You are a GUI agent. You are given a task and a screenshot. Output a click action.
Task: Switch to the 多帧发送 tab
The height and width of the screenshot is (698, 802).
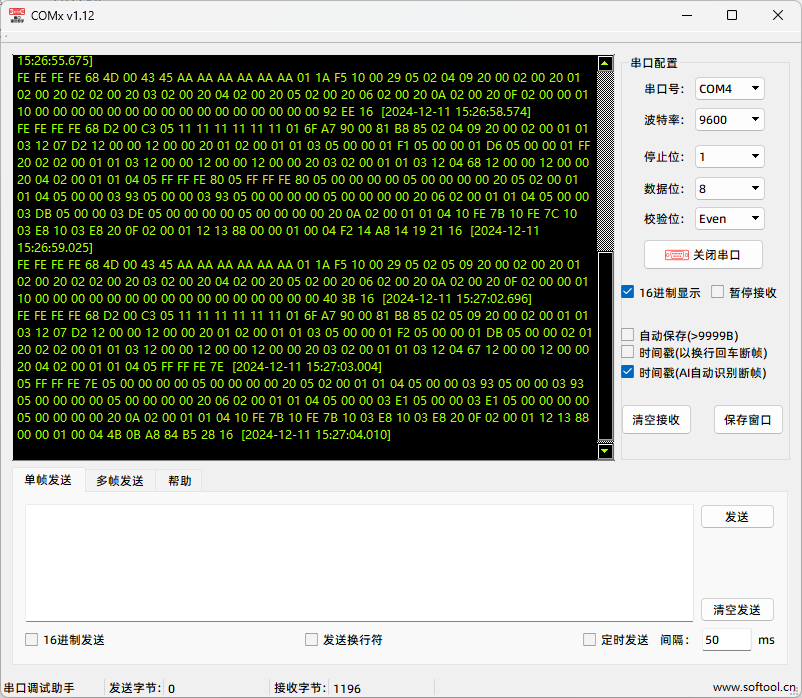[120, 481]
